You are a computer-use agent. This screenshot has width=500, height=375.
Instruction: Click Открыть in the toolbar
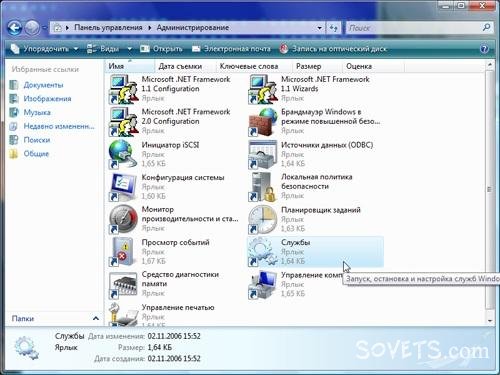(x=161, y=49)
